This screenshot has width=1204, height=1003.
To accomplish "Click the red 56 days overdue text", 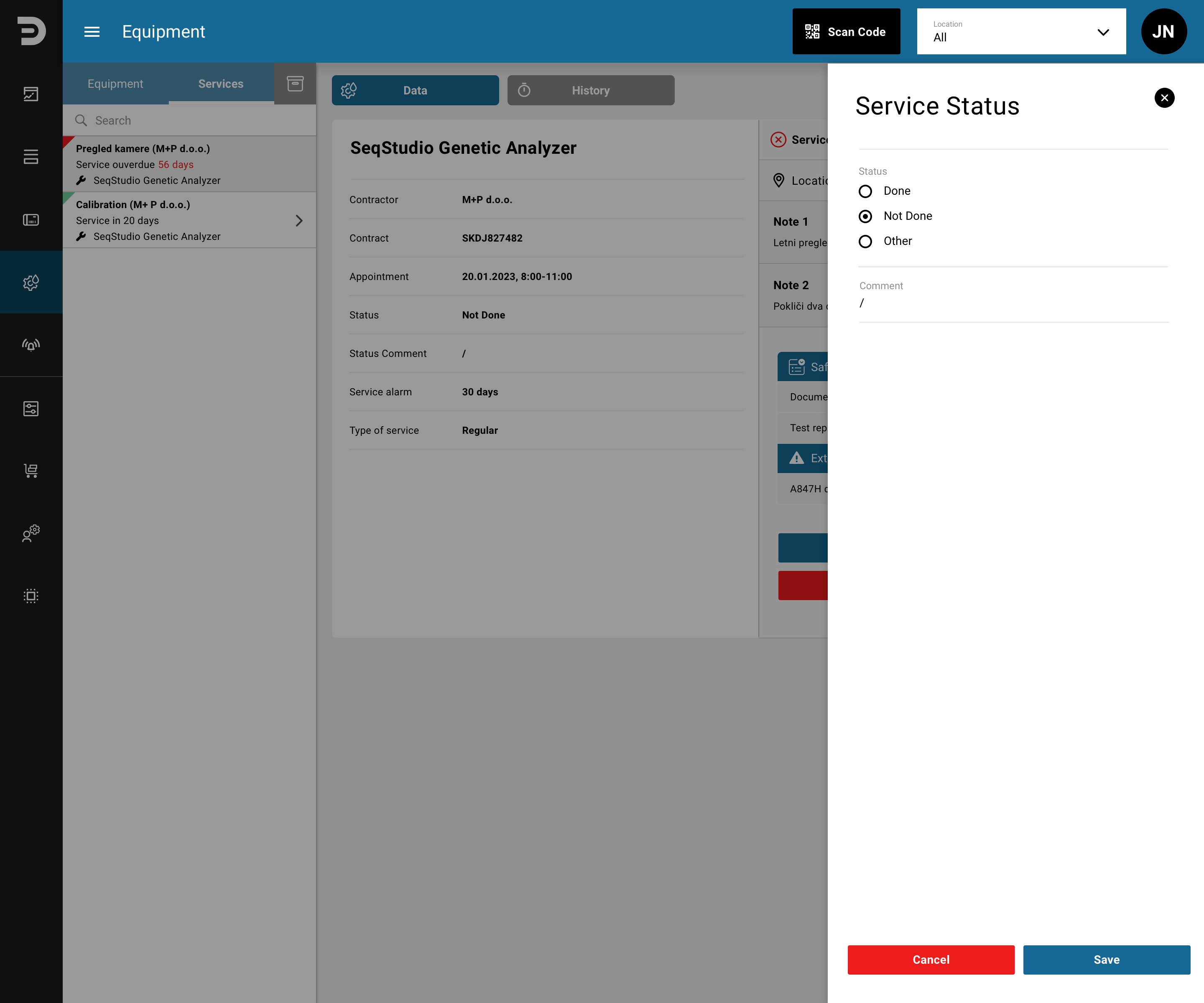I will 176,165.
